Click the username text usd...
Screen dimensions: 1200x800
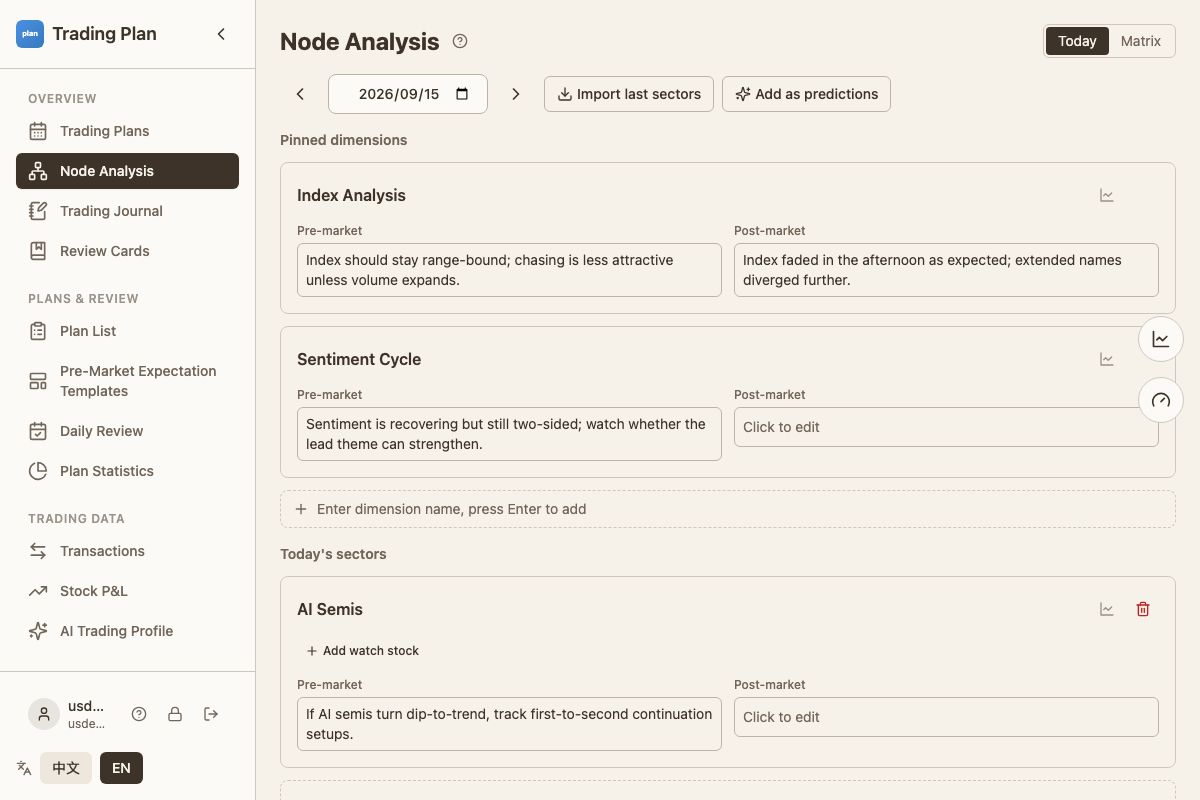[86, 706]
